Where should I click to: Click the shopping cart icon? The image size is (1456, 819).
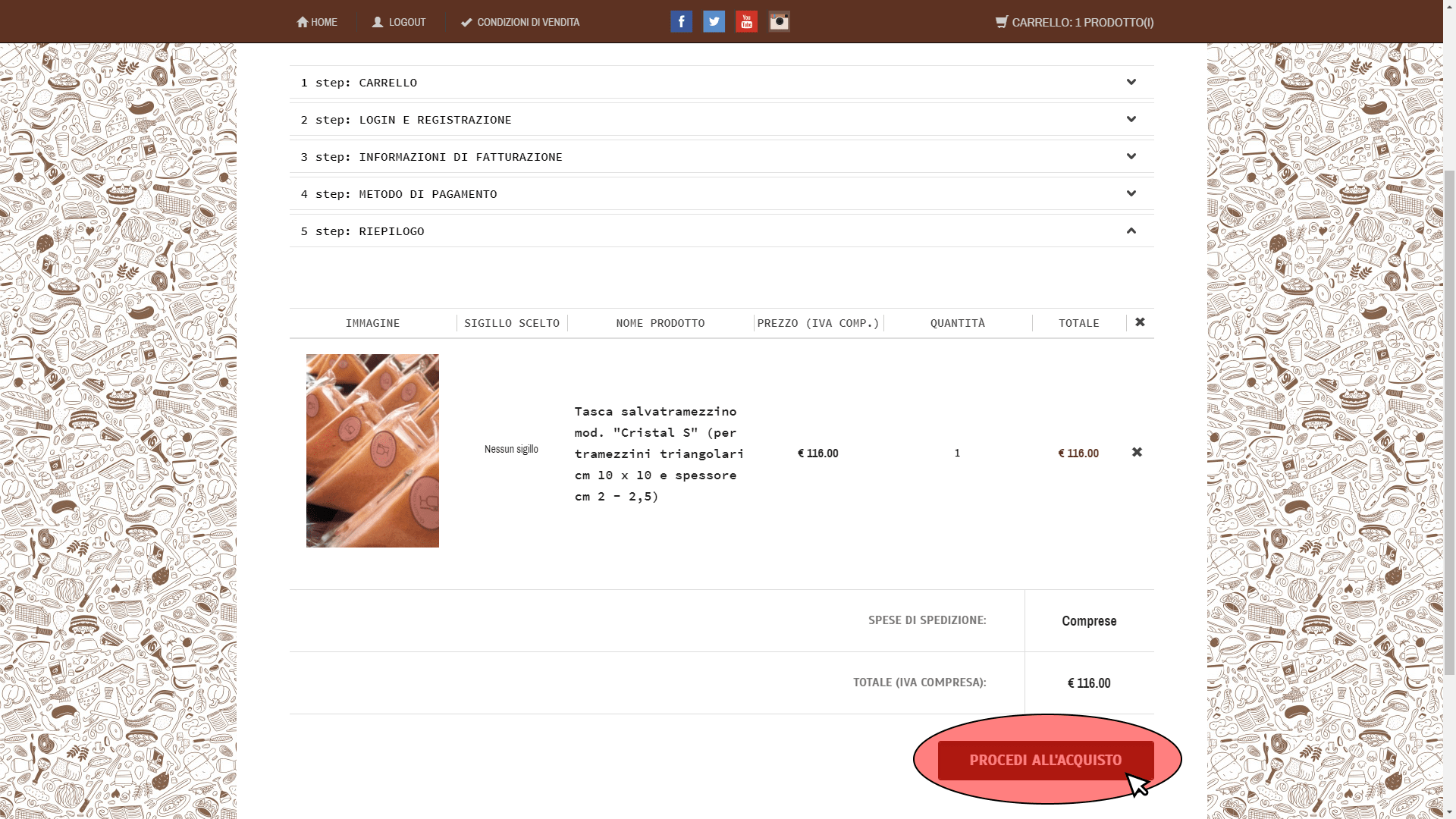click(x=1002, y=22)
